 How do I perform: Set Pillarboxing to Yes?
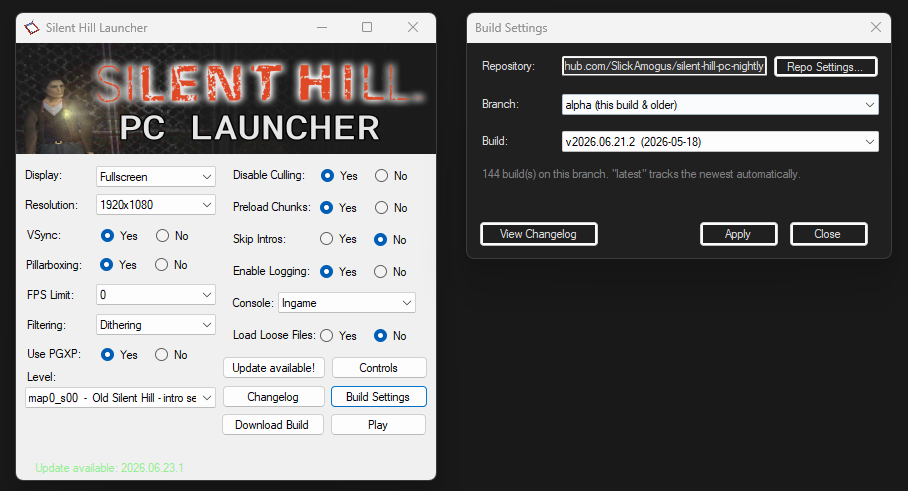(106, 264)
